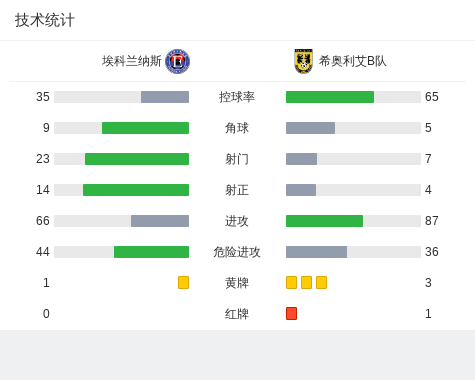Open the 埃科兰纳斯 team name link
This screenshot has width=475, height=380.
(x=132, y=61)
